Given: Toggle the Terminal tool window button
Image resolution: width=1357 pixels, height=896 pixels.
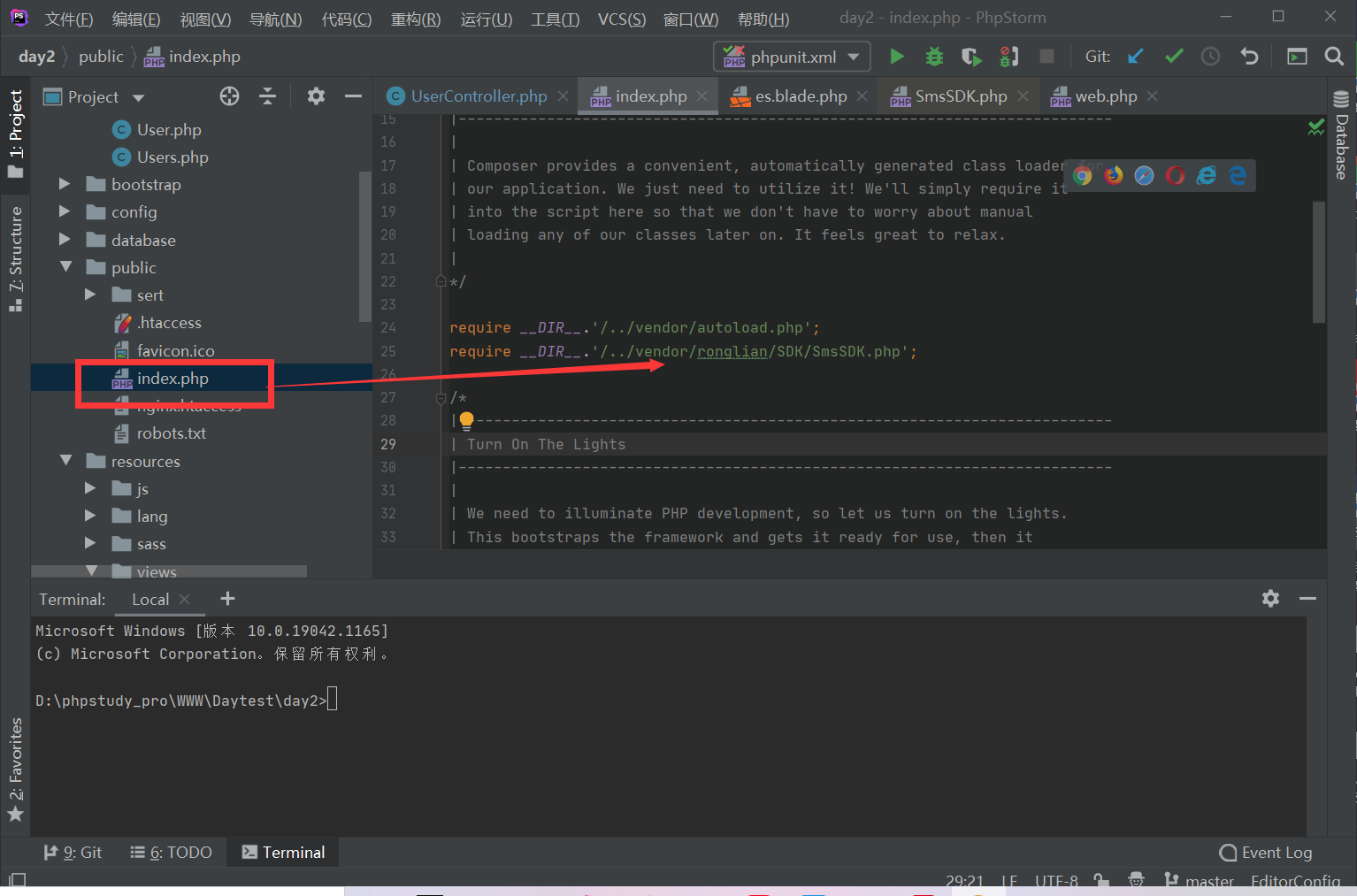Looking at the screenshot, I should [283, 852].
